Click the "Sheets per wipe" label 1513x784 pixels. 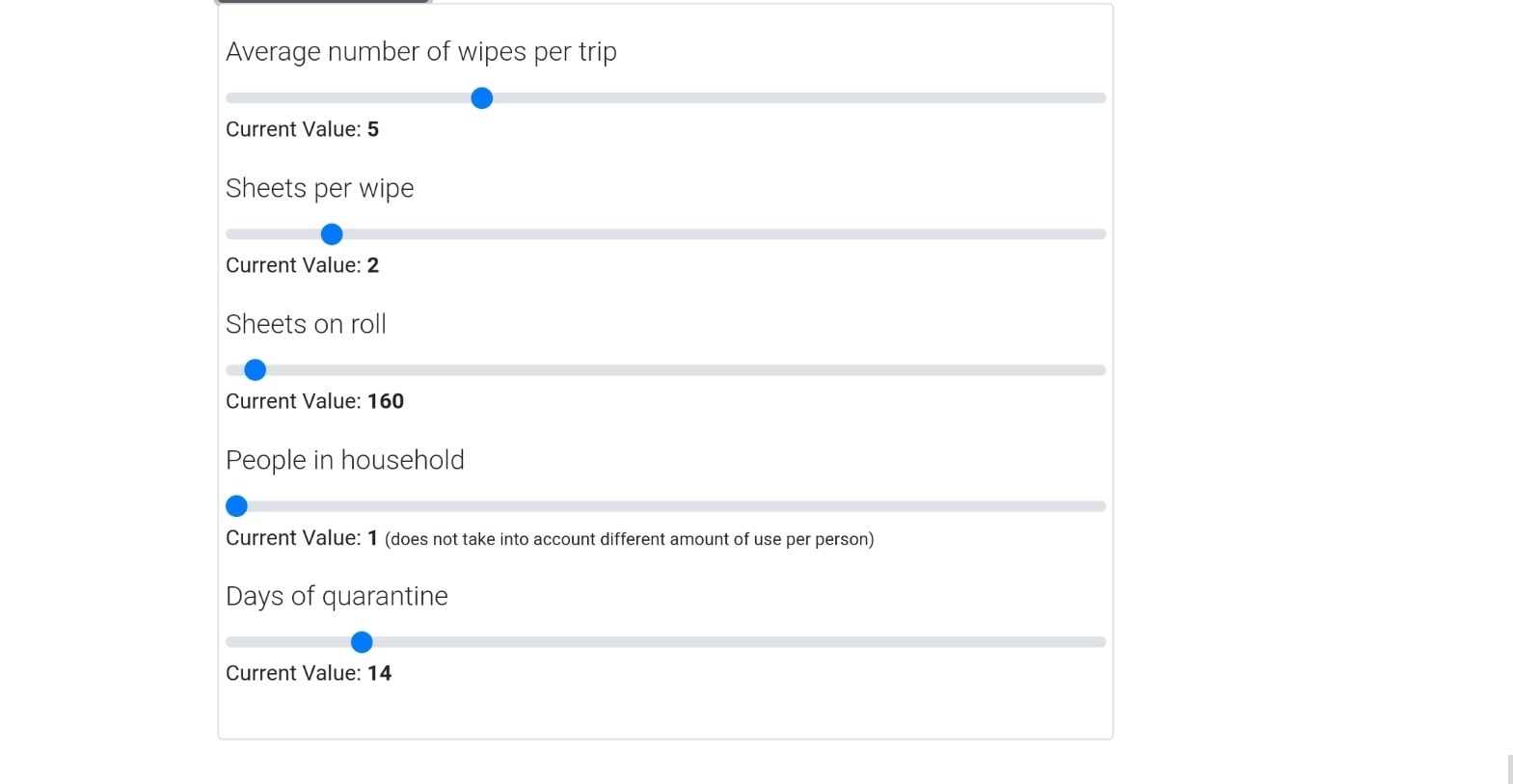coord(319,188)
